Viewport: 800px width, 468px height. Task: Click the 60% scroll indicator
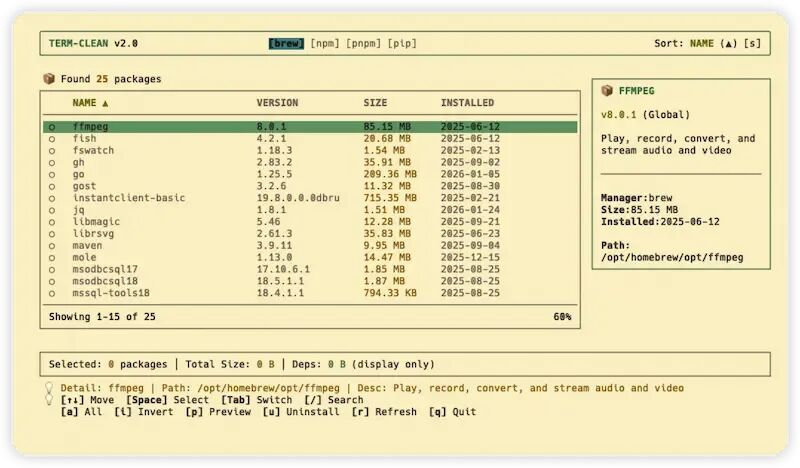tap(562, 316)
